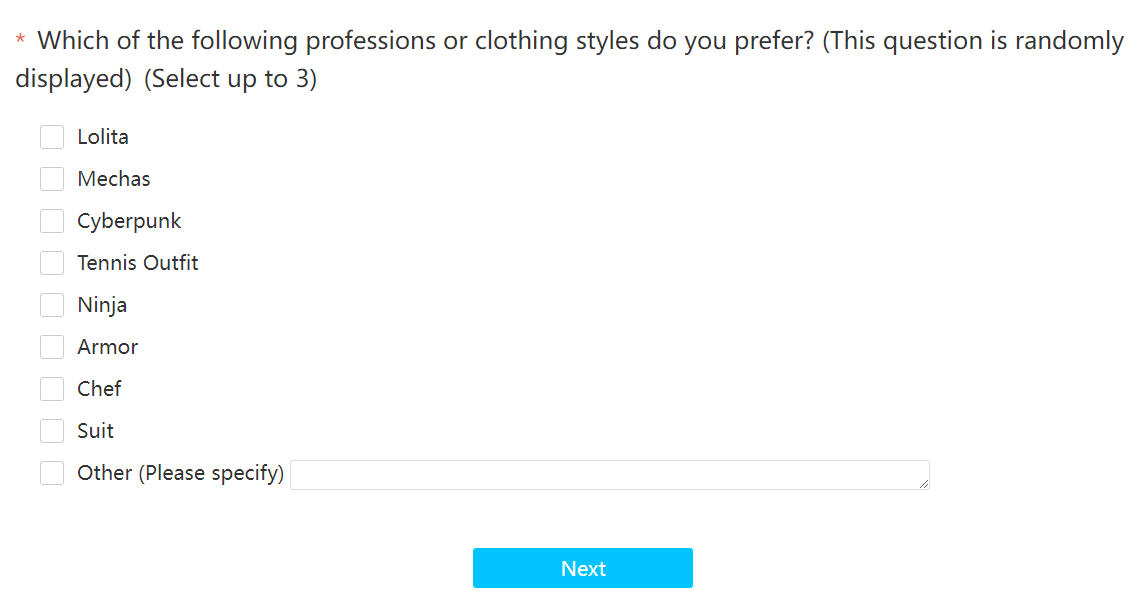1143x598 pixels.
Task: Select the Cyberpunk checkbox
Action: [52, 221]
